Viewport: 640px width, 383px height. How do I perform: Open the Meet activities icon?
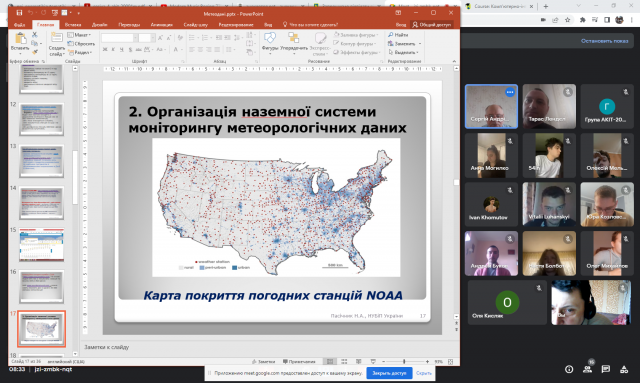point(624,369)
